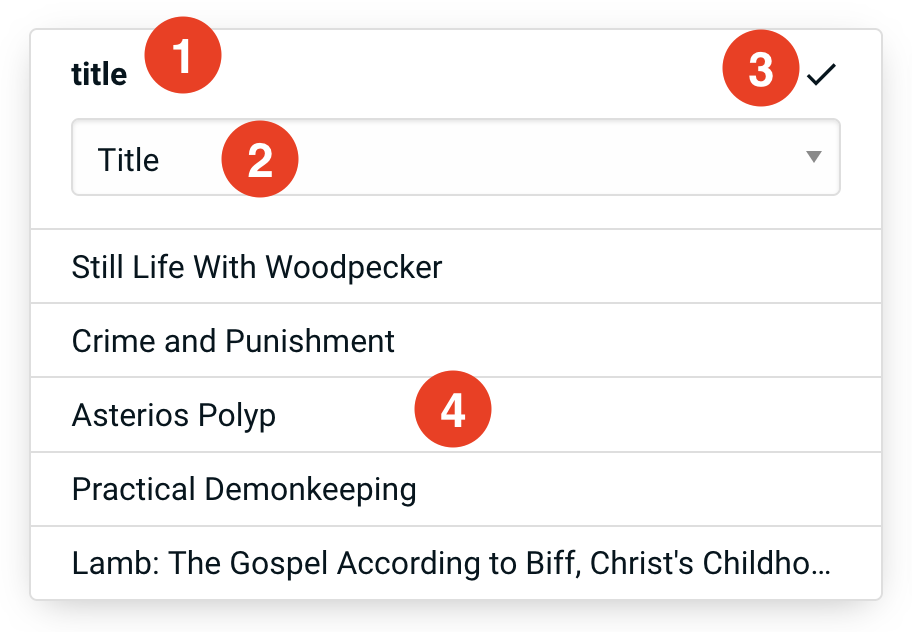Click the word "Punishment" in the second row
912x632 pixels.
(x=310, y=341)
